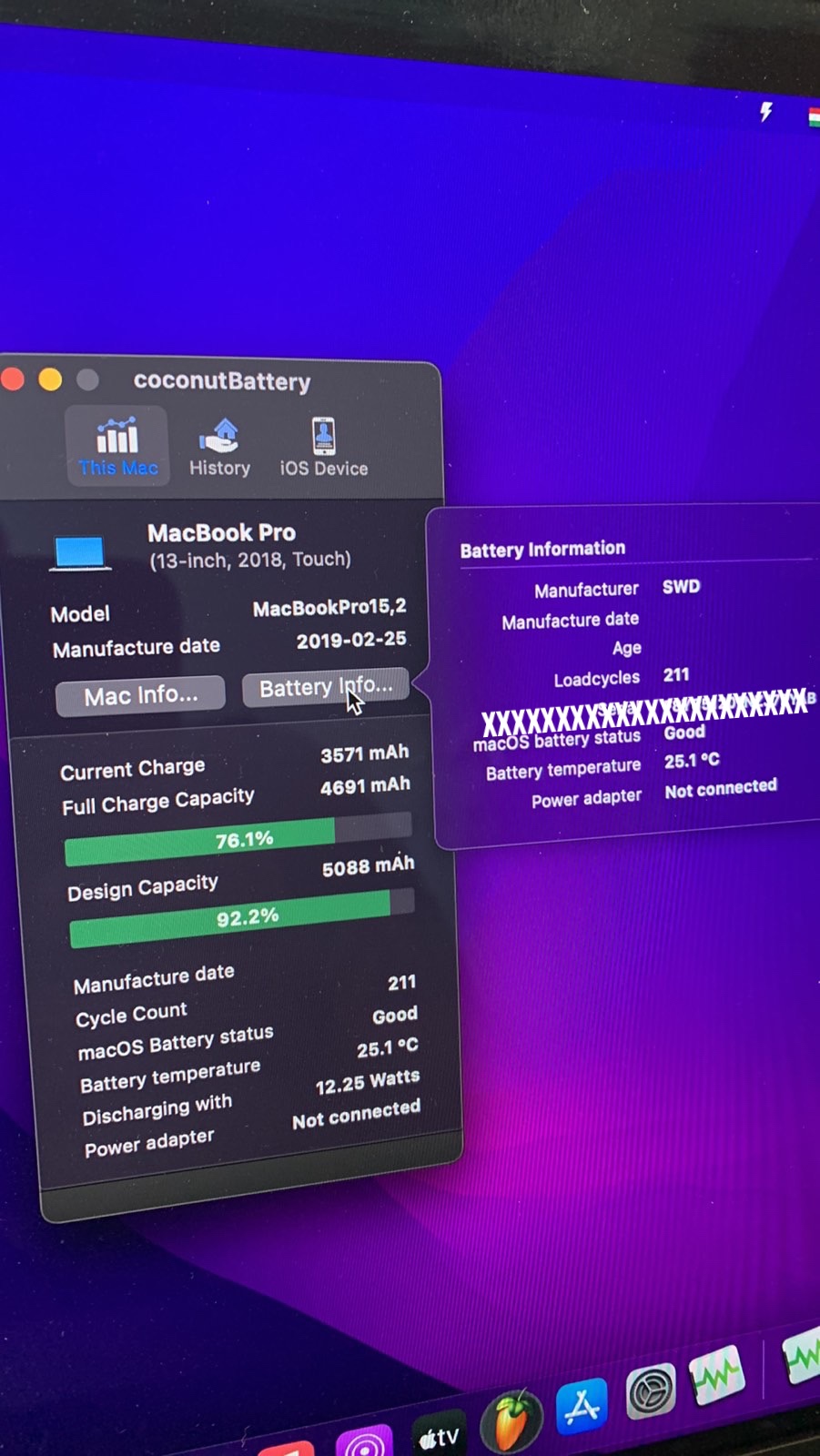
Task: Select the This Mac tab
Action: [x=117, y=447]
